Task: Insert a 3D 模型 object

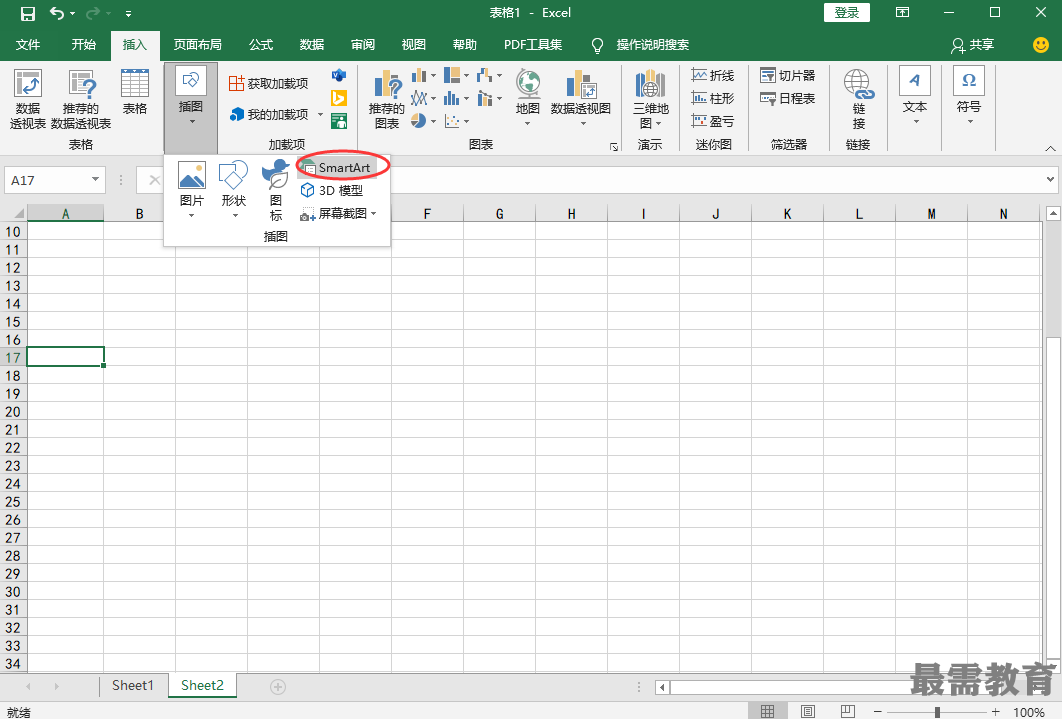Action: (332, 190)
